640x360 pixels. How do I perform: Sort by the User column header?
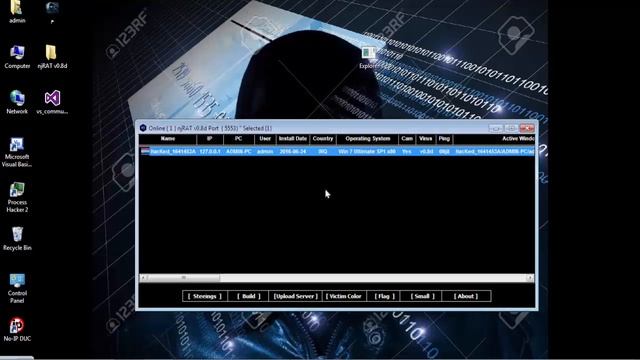click(265, 139)
